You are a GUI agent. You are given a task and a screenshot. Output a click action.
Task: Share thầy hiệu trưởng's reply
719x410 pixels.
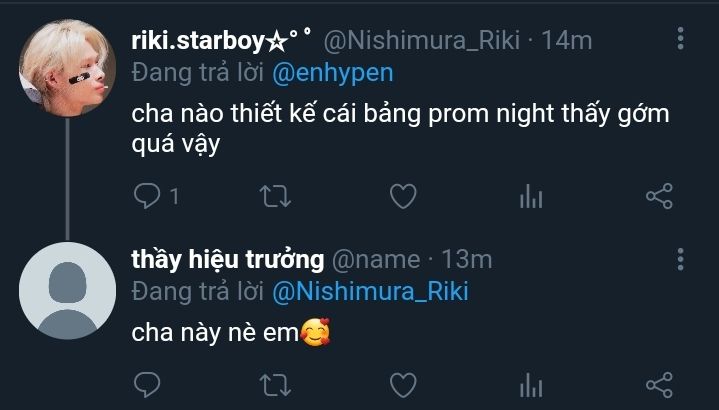tap(659, 385)
